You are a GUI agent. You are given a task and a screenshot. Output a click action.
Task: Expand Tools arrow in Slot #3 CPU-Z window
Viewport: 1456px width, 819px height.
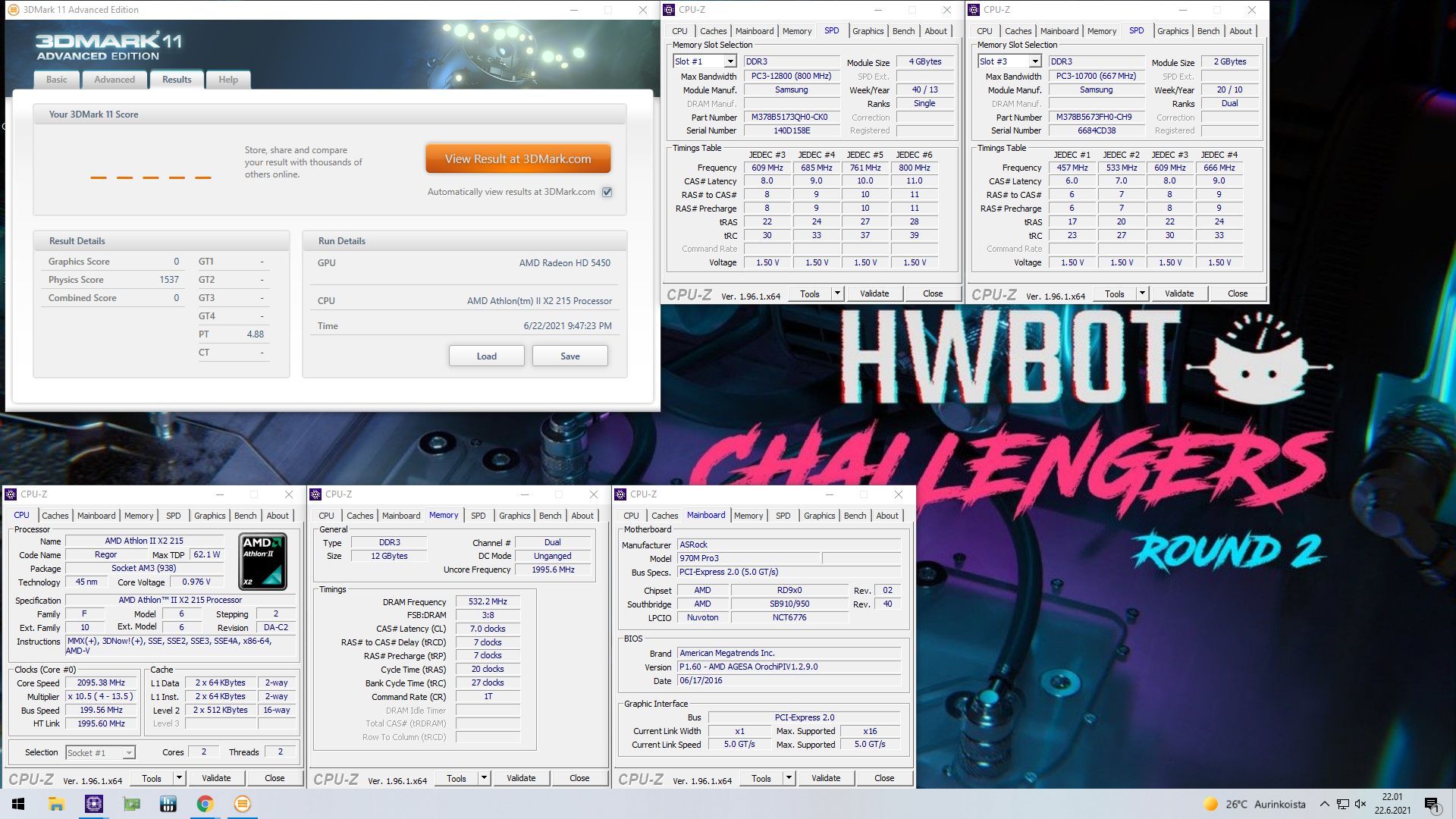pos(1142,293)
